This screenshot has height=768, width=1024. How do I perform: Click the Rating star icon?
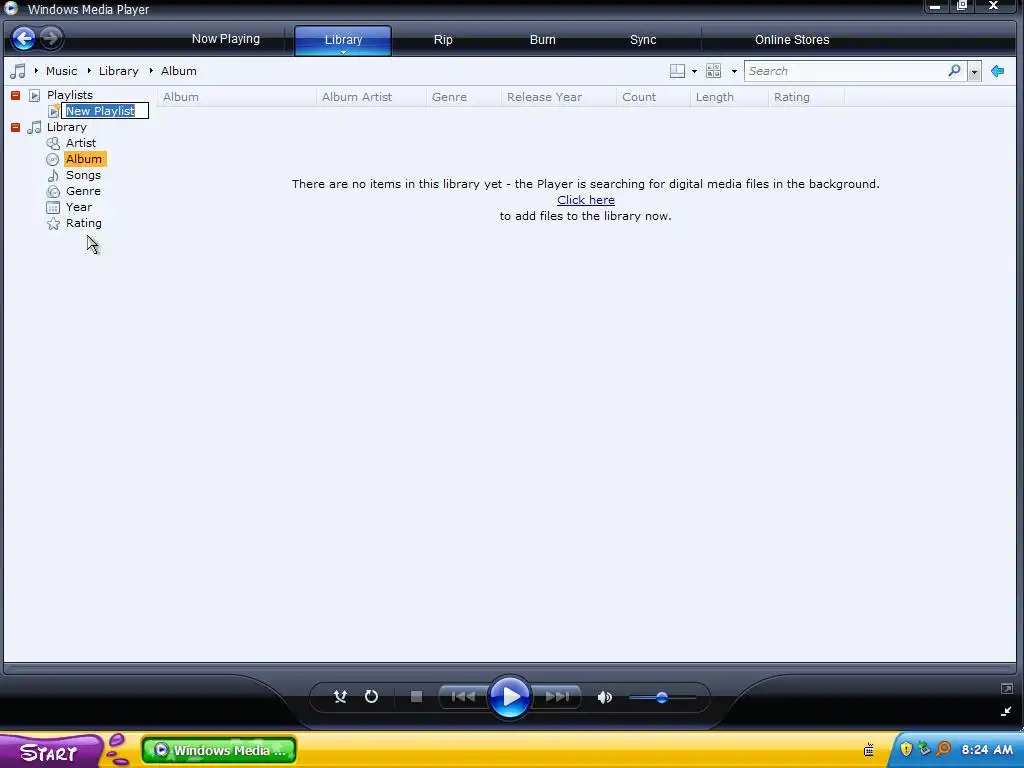point(53,223)
